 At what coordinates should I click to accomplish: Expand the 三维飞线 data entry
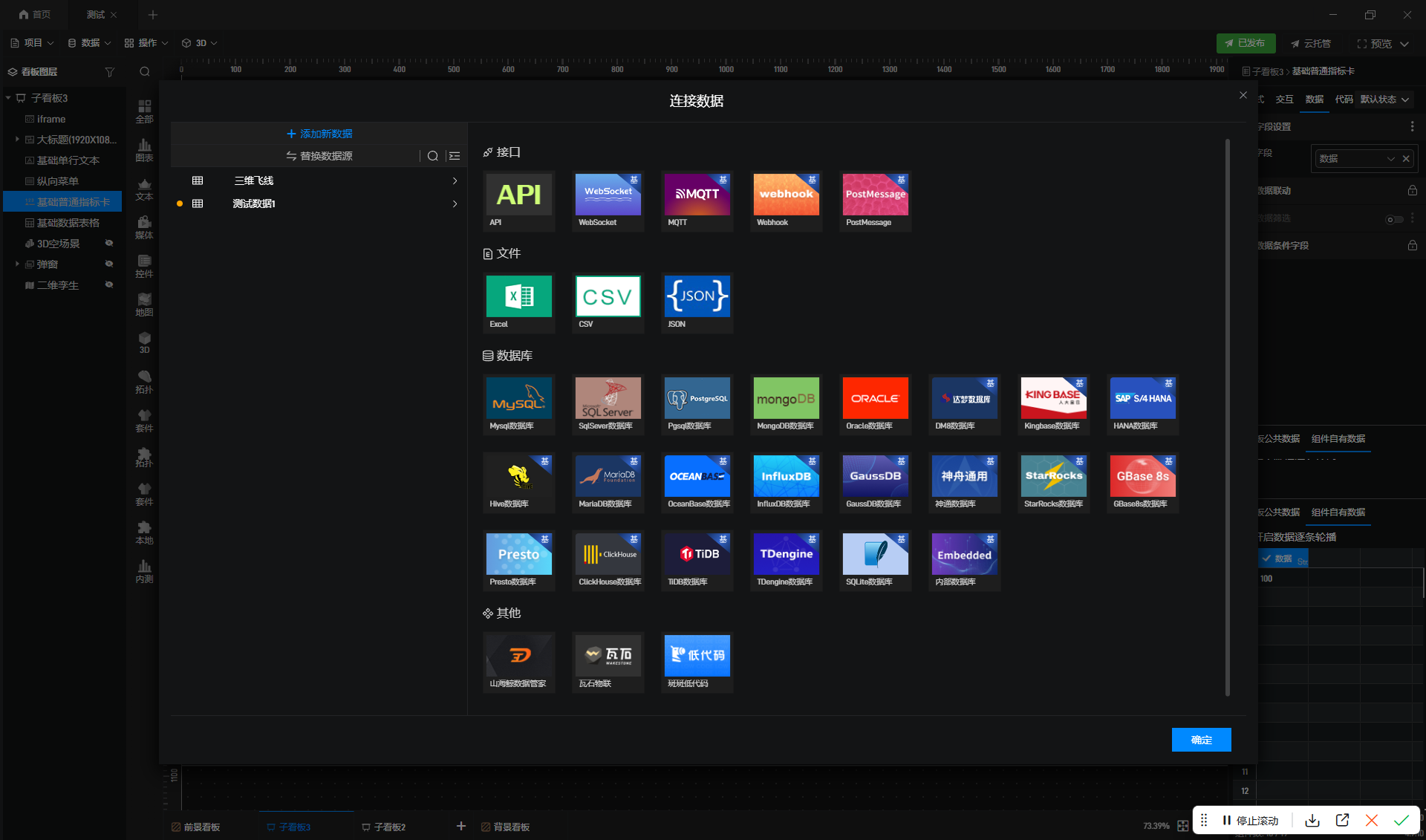tap(455, 181)
